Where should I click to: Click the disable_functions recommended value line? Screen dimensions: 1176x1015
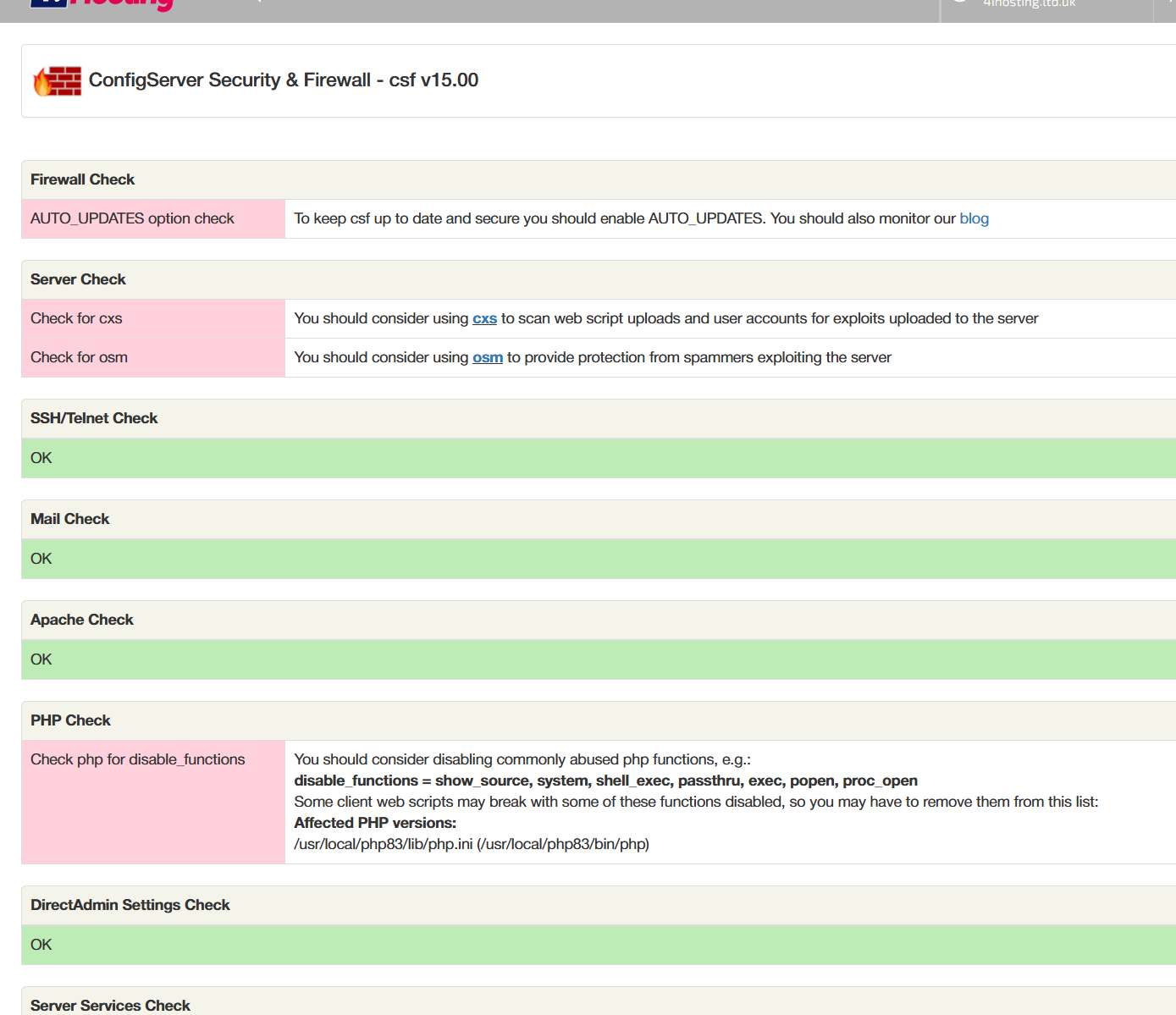click(x=605, y=781)
